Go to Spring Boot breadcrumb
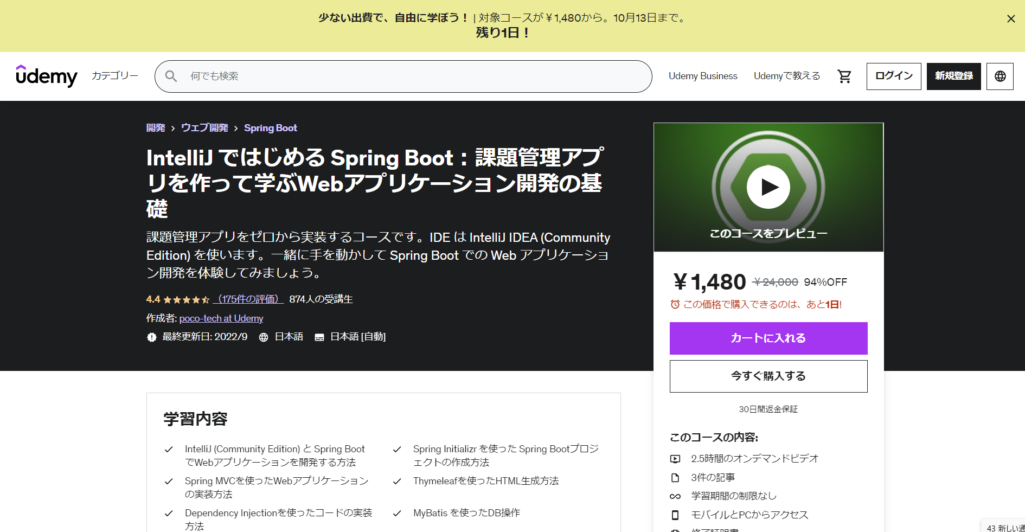1025x532 pixels. (271, 128)
